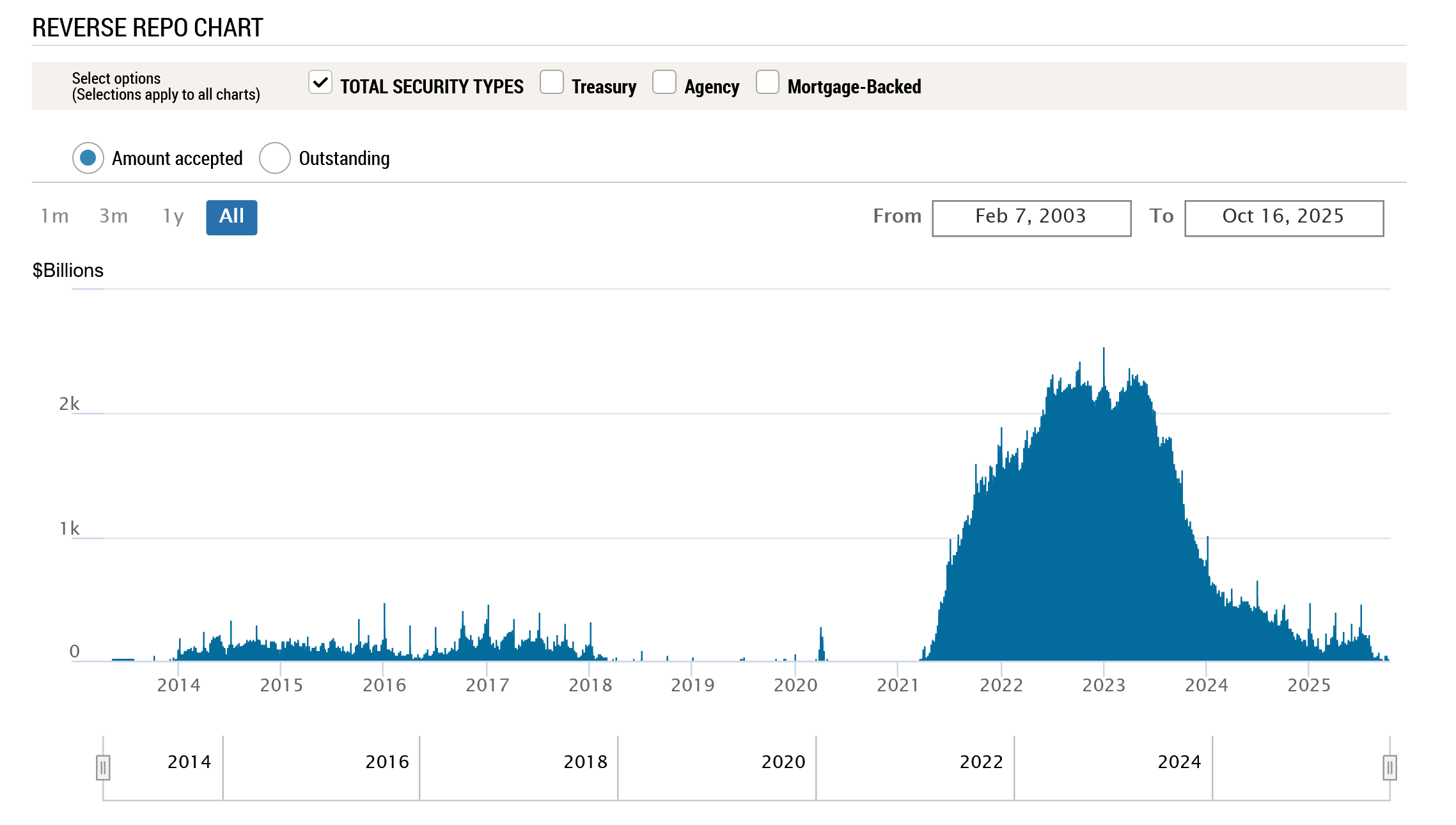Image resolution: width=1456 pixels, height=825 pixels.
Task: Click the 2018 marker in navigator timeline
Action: tap(585, 762)
